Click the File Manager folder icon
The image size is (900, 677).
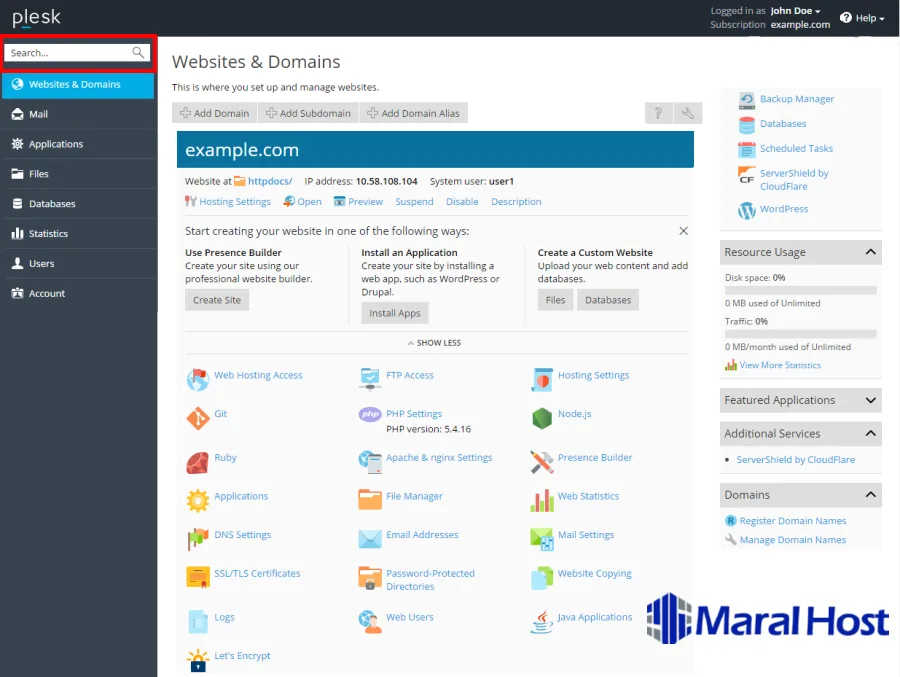(370, 499)
